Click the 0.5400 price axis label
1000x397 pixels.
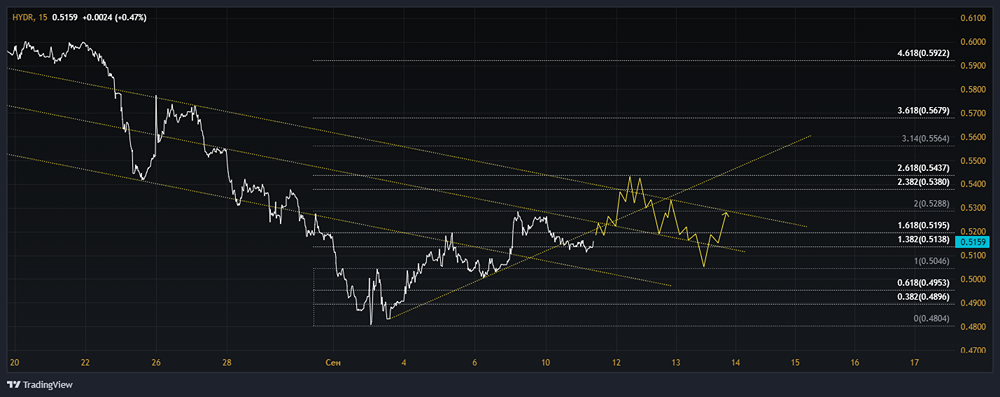click(x=973, y=184)
